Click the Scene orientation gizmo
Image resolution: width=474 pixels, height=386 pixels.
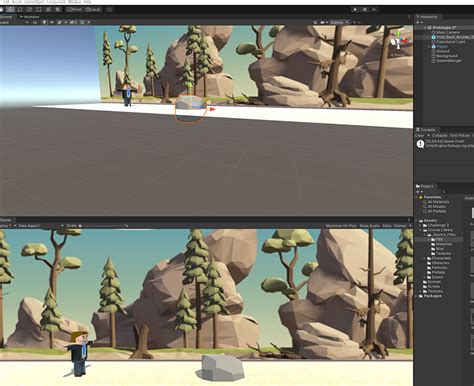398,41
